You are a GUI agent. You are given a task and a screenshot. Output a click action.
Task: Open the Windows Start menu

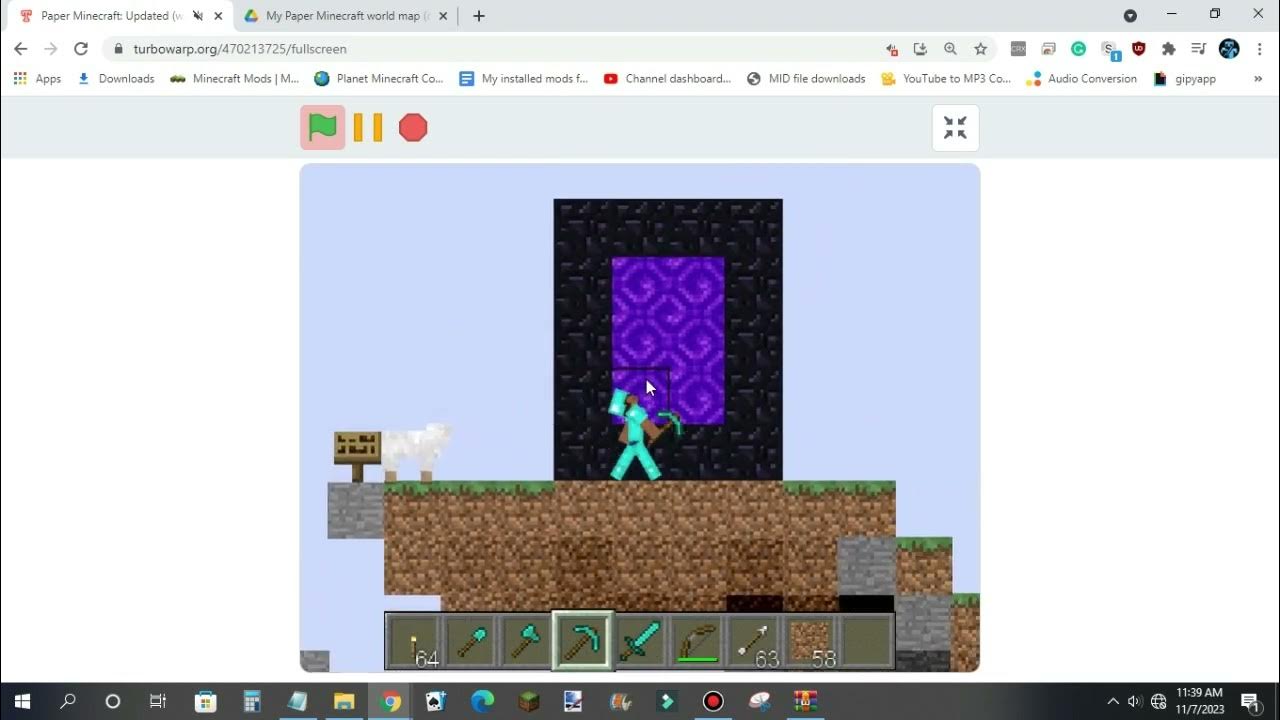click(x=22, y=701)
